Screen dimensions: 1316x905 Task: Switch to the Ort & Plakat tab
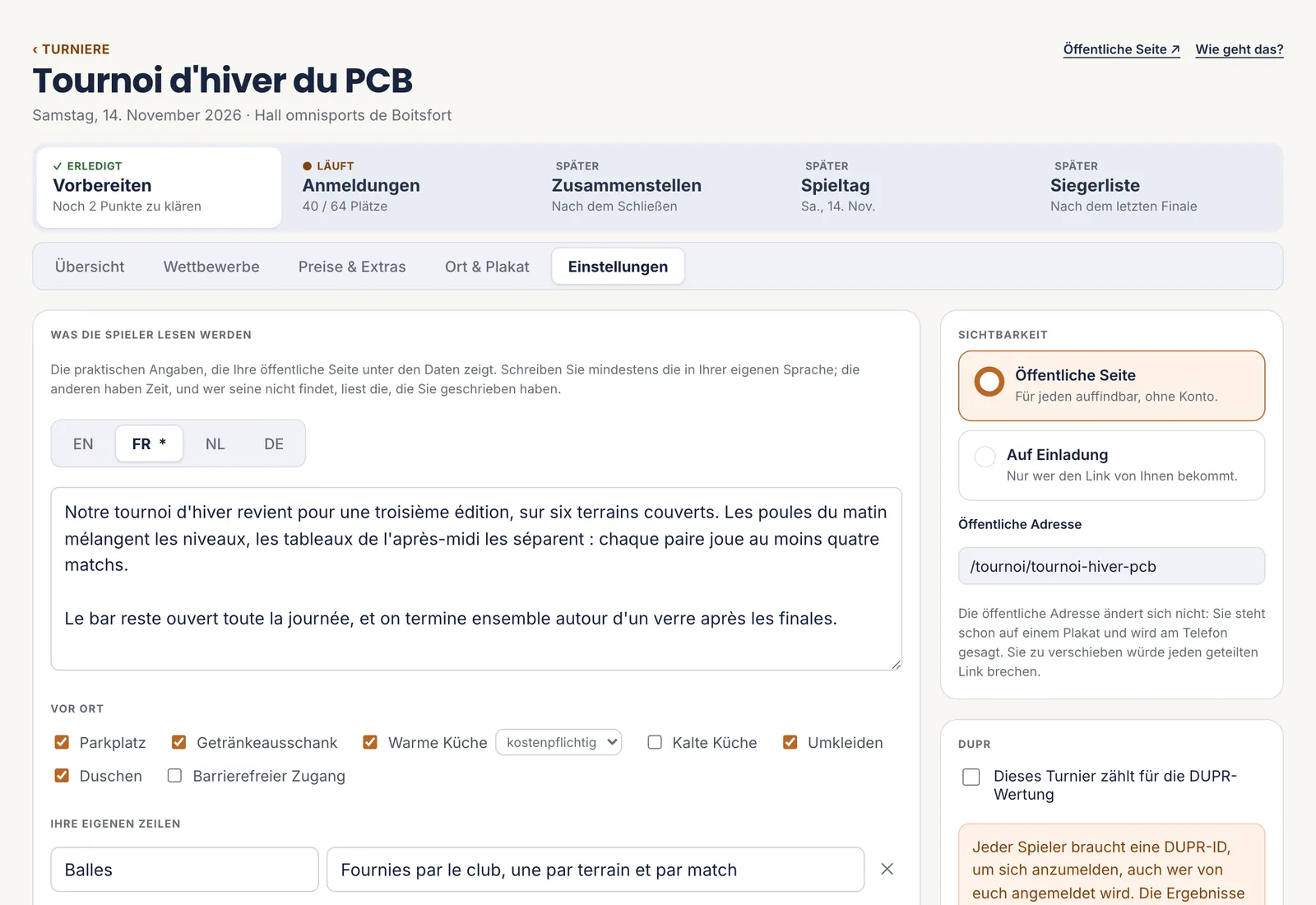[x=487, y=267]
